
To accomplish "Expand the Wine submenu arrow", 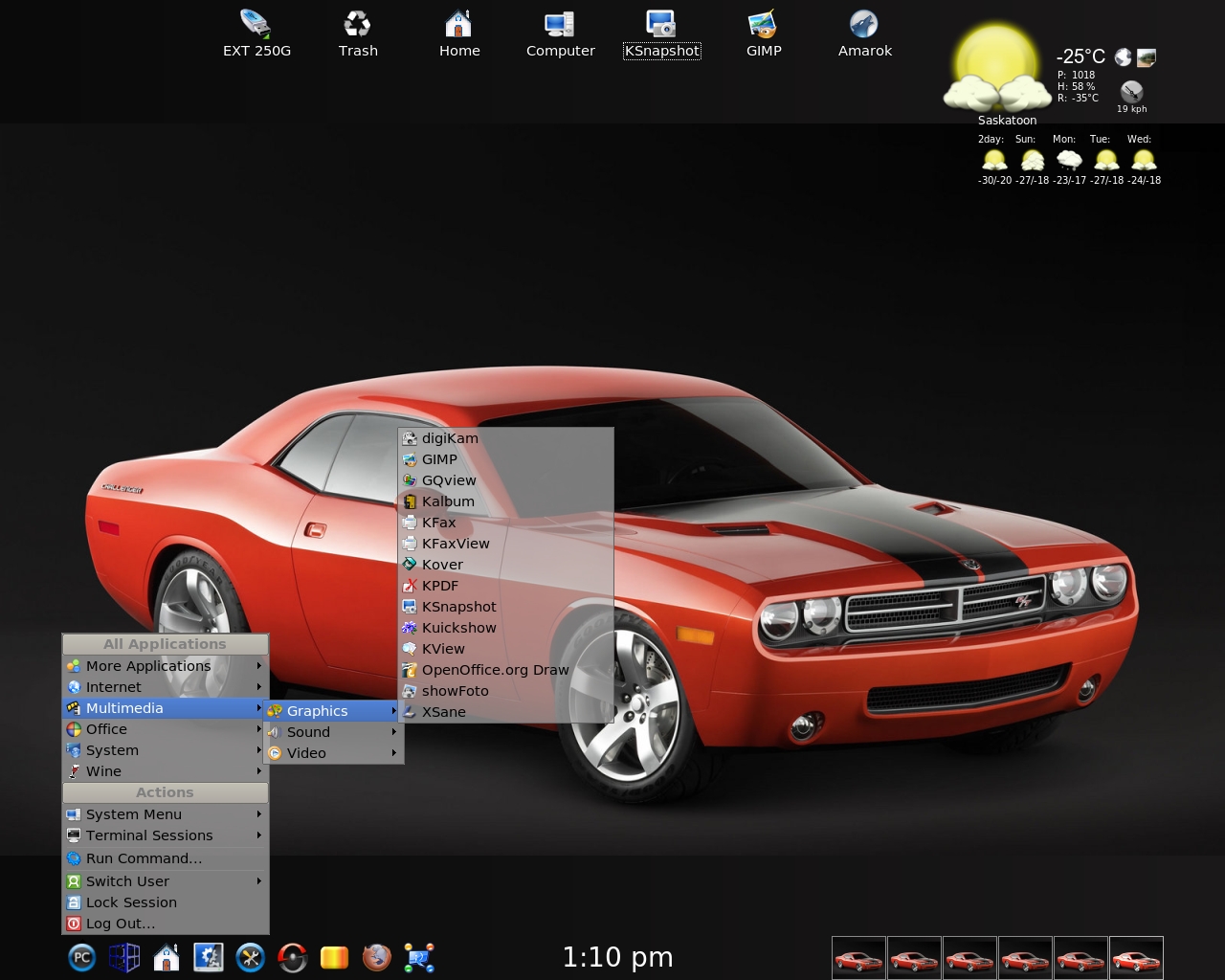I will coord(258,770).
